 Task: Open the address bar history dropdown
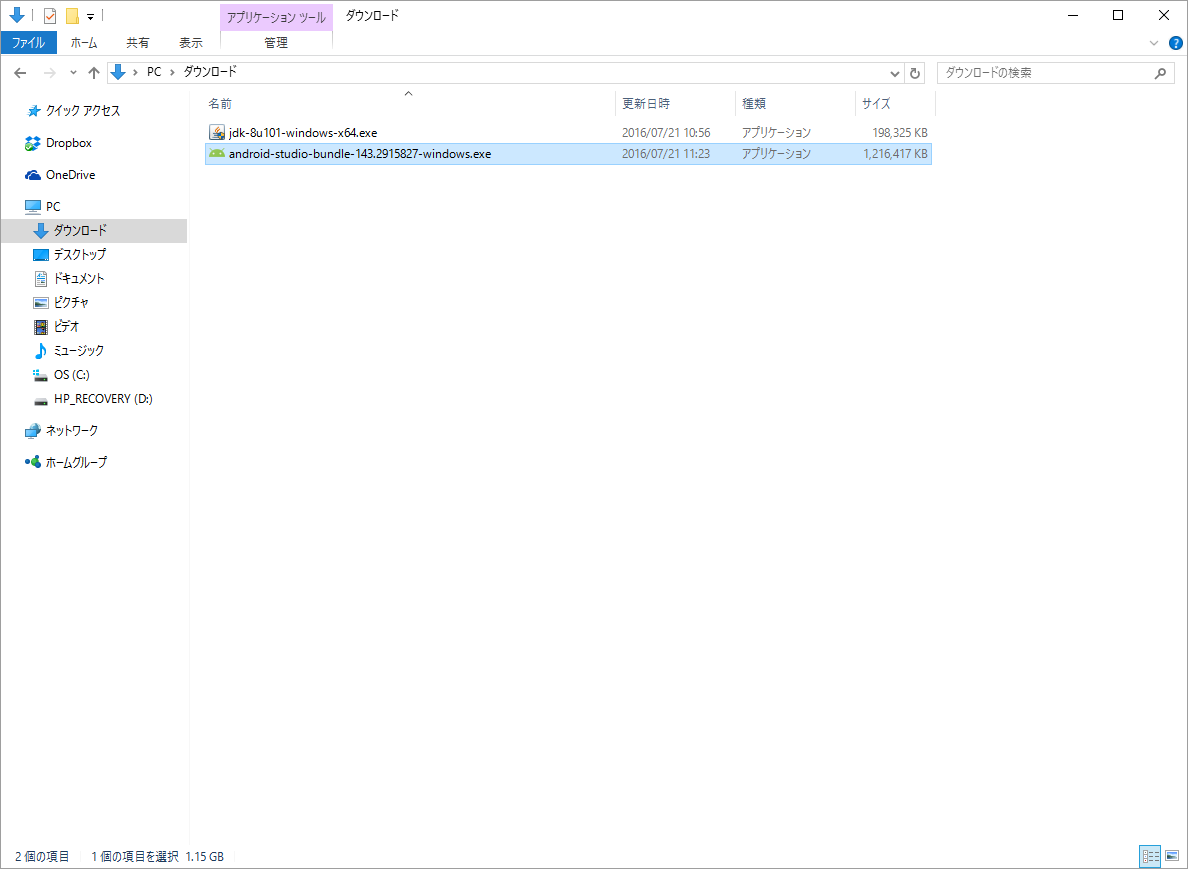tap(895, 71)
